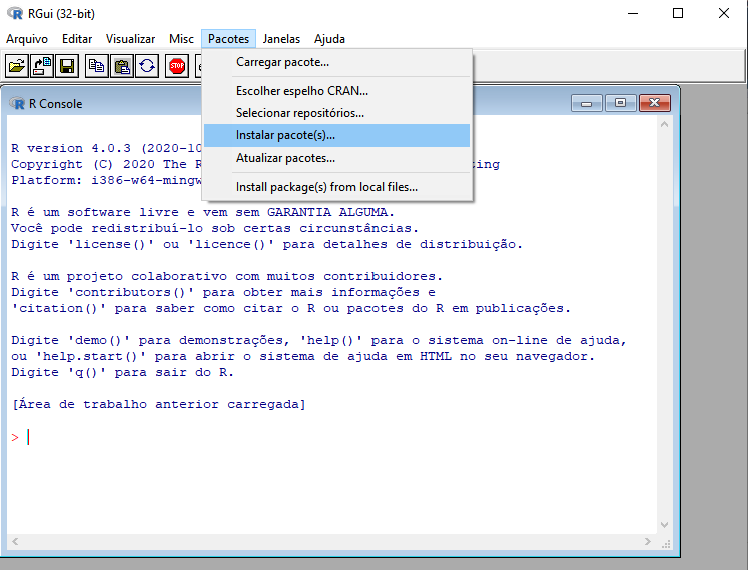Close the open Pacotes menu header
The width and height of the screenshot is (748, 570).
(229, 39)
